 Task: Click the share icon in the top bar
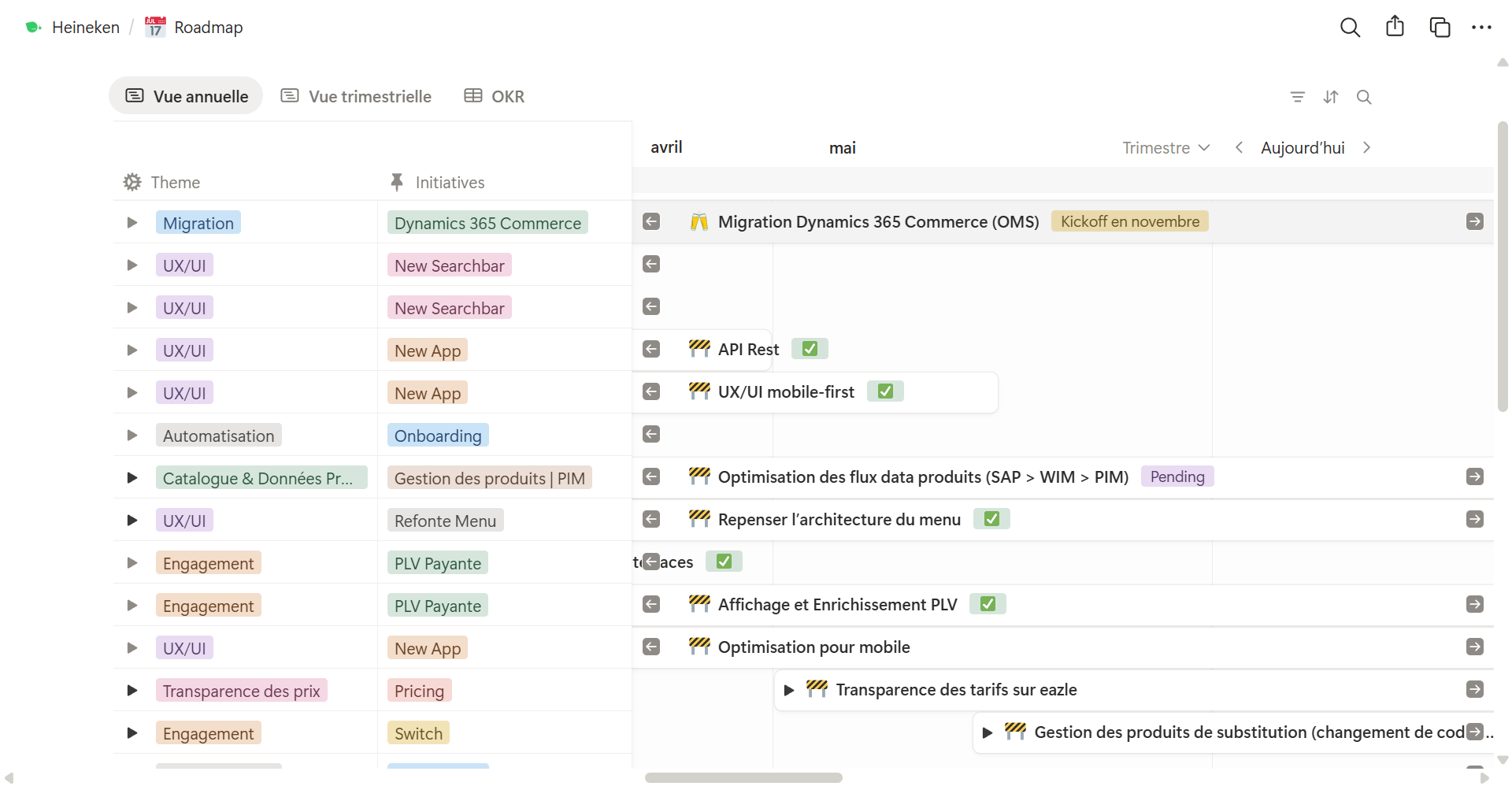point(1395,27)
